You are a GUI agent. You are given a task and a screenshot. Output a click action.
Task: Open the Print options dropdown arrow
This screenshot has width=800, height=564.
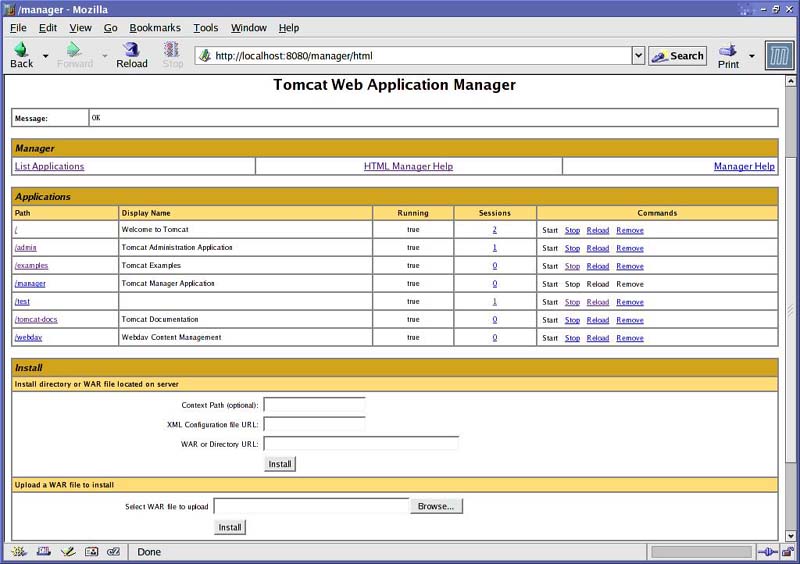point(752,56)
